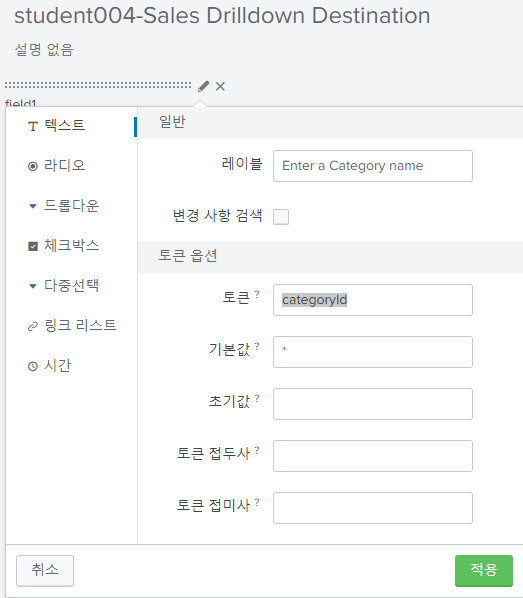
Task: Focus the 레이블 text field
Action: [x=373, y=166]
